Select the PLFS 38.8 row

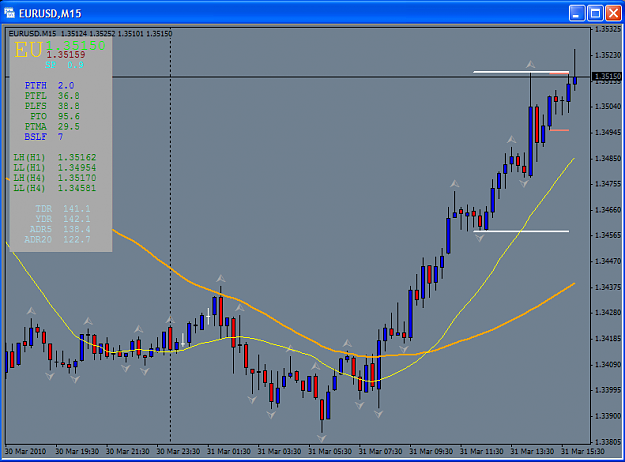click(x=52, y=106)
